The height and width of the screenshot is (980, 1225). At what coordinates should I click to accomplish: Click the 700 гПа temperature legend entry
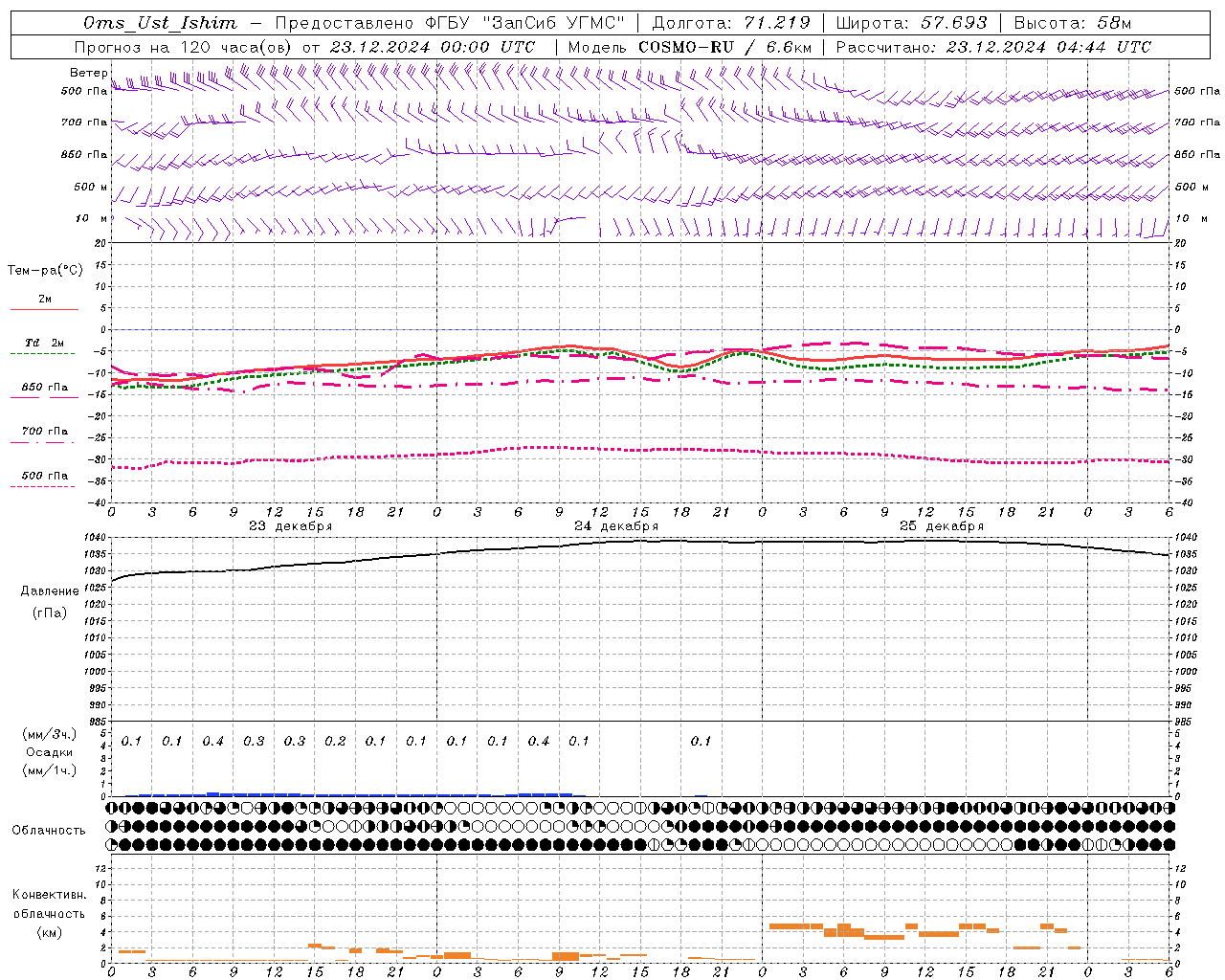45,431
